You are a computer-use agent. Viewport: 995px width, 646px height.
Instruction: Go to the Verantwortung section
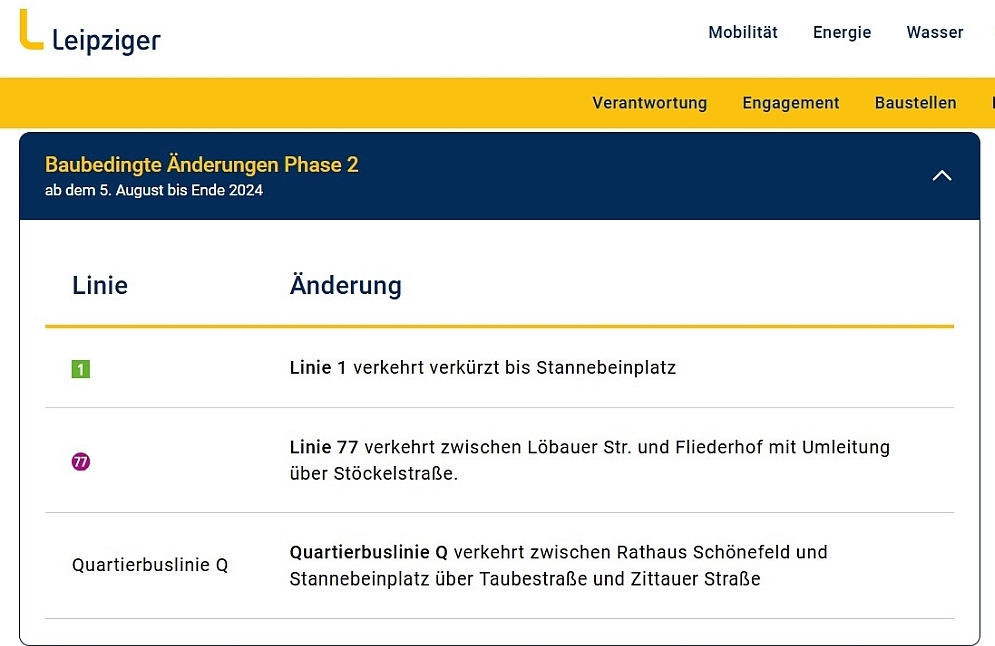pyautogui.click(x=649, y=103)
